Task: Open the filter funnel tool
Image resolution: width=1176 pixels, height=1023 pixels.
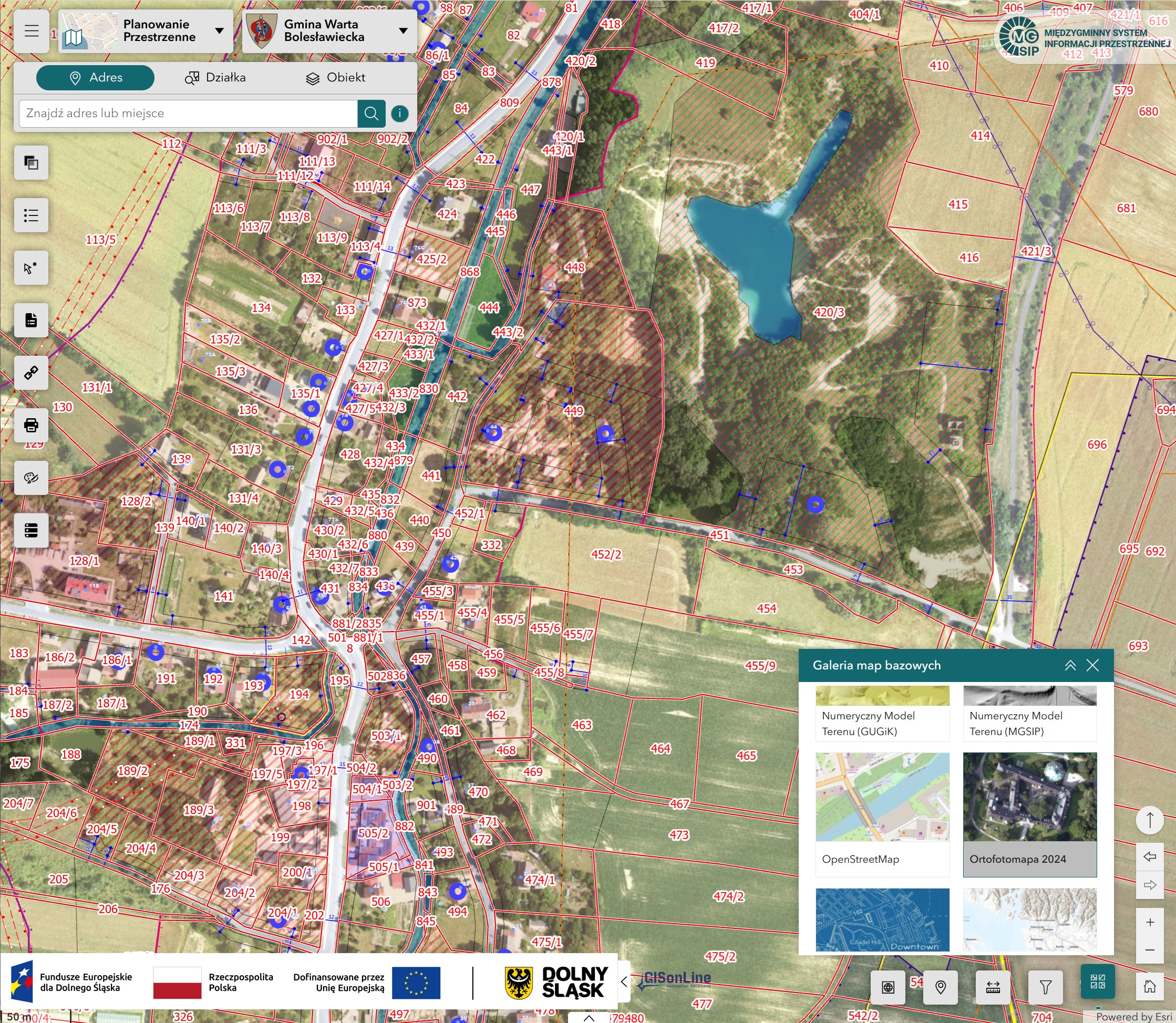Action: (x=1045, y=987)
